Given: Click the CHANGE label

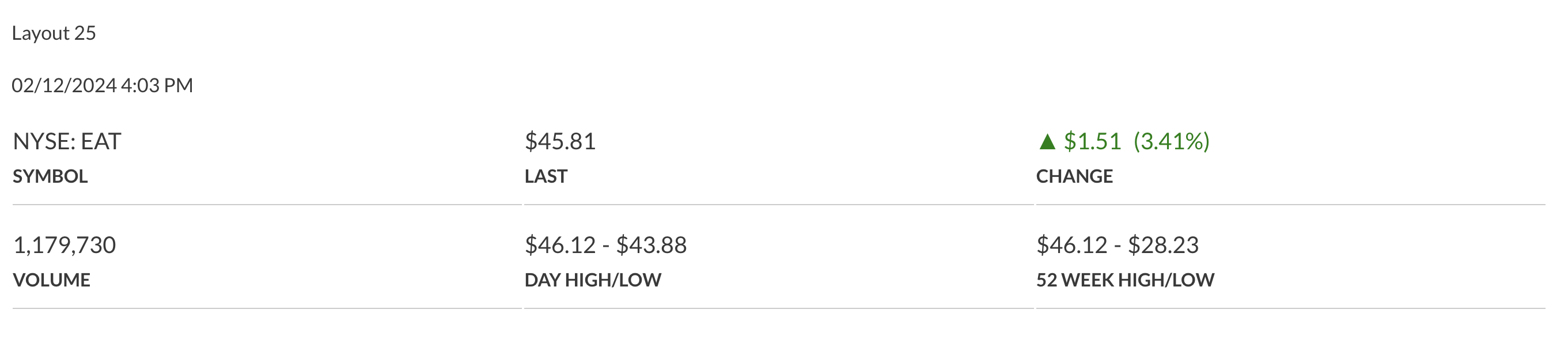Looking at the screenshot, I should point(1074,176).
